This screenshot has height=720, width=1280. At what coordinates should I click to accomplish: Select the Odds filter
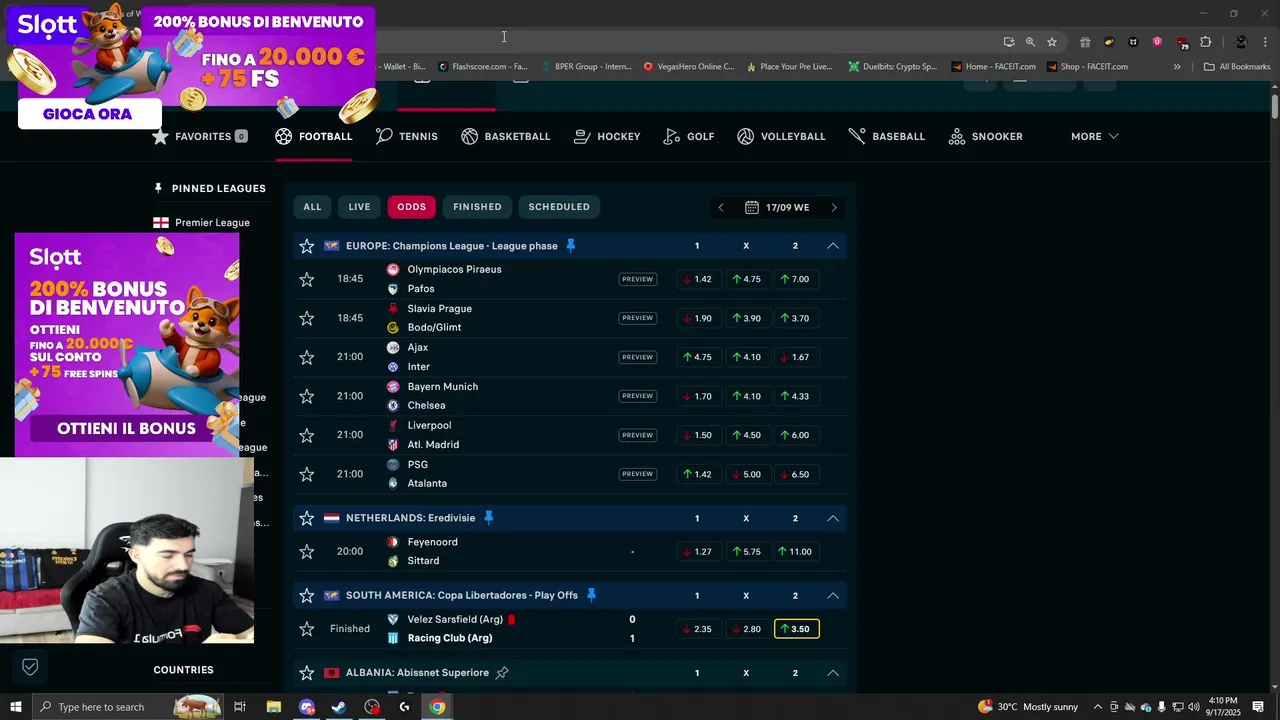point(411,207)
